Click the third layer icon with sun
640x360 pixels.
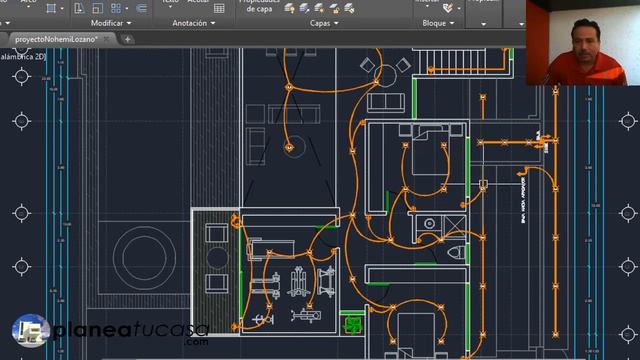point(319,8)
